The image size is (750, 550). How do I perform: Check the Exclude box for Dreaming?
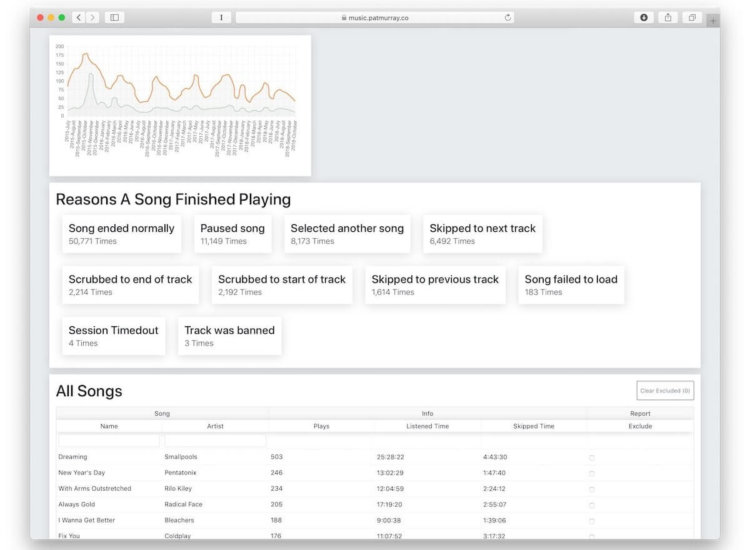coord(592,458)
